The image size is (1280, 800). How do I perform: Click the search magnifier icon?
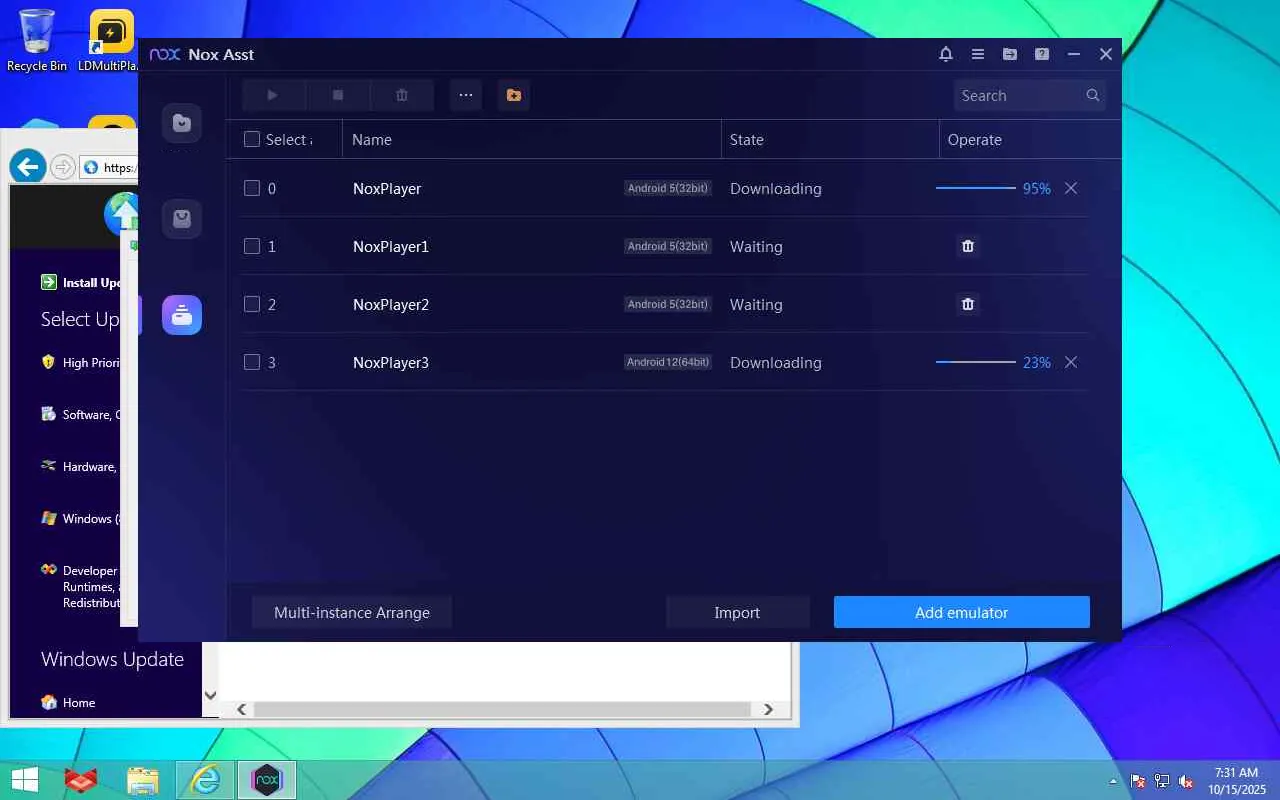[x=1093, y=95]
